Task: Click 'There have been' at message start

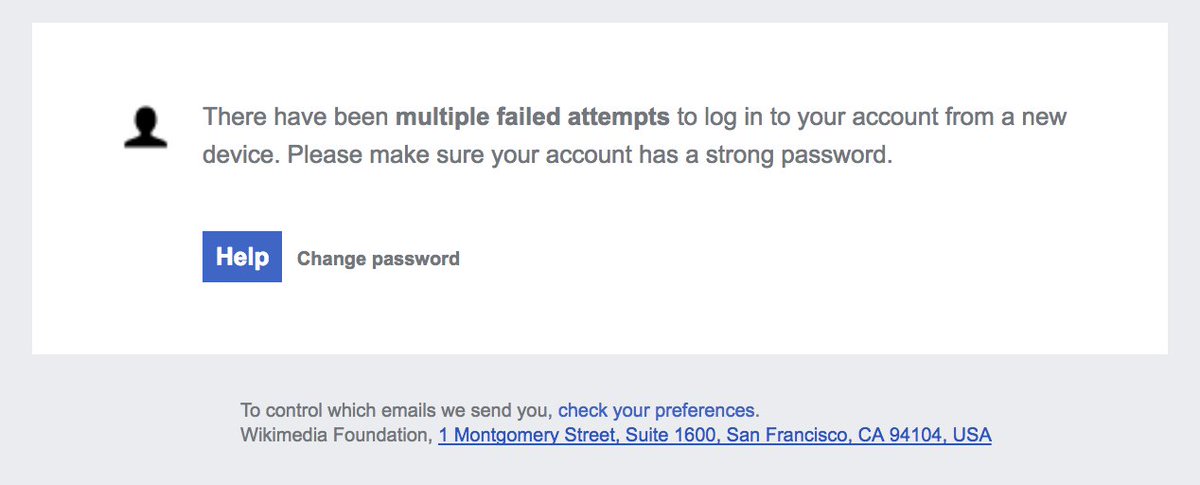Action: (296, 118)
